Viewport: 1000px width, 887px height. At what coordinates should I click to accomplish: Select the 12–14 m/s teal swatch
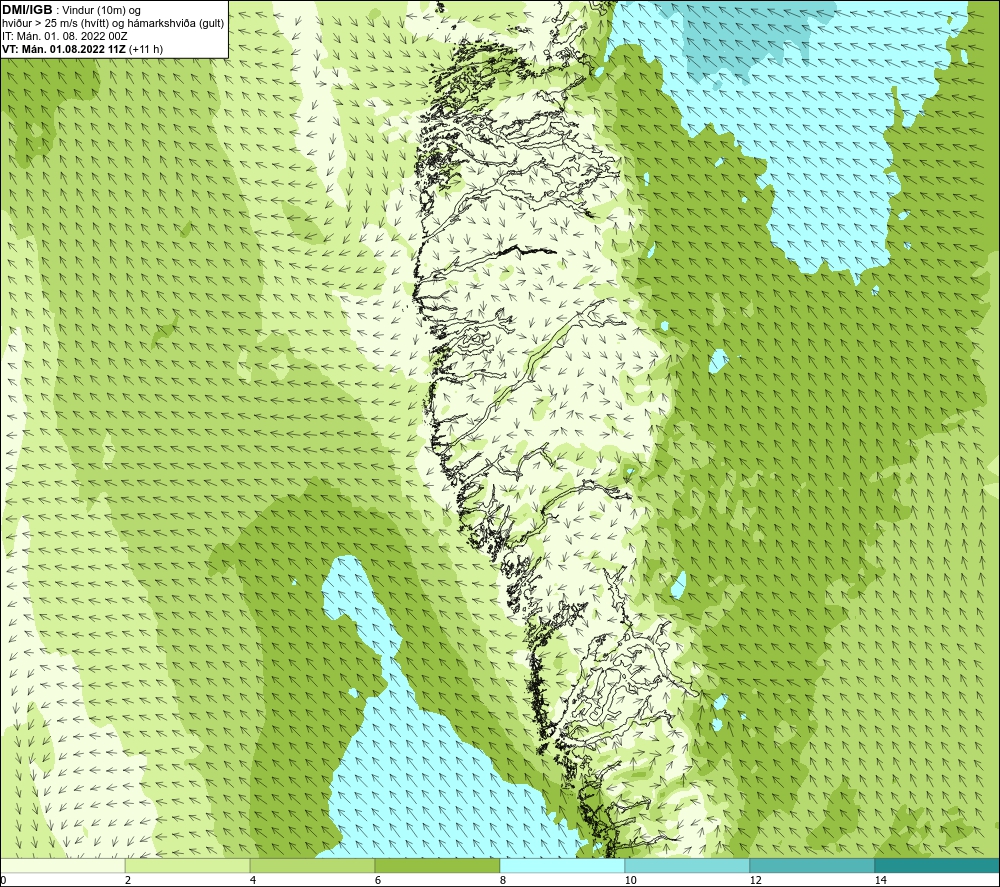pyautogui.click(x=812, y=866)
